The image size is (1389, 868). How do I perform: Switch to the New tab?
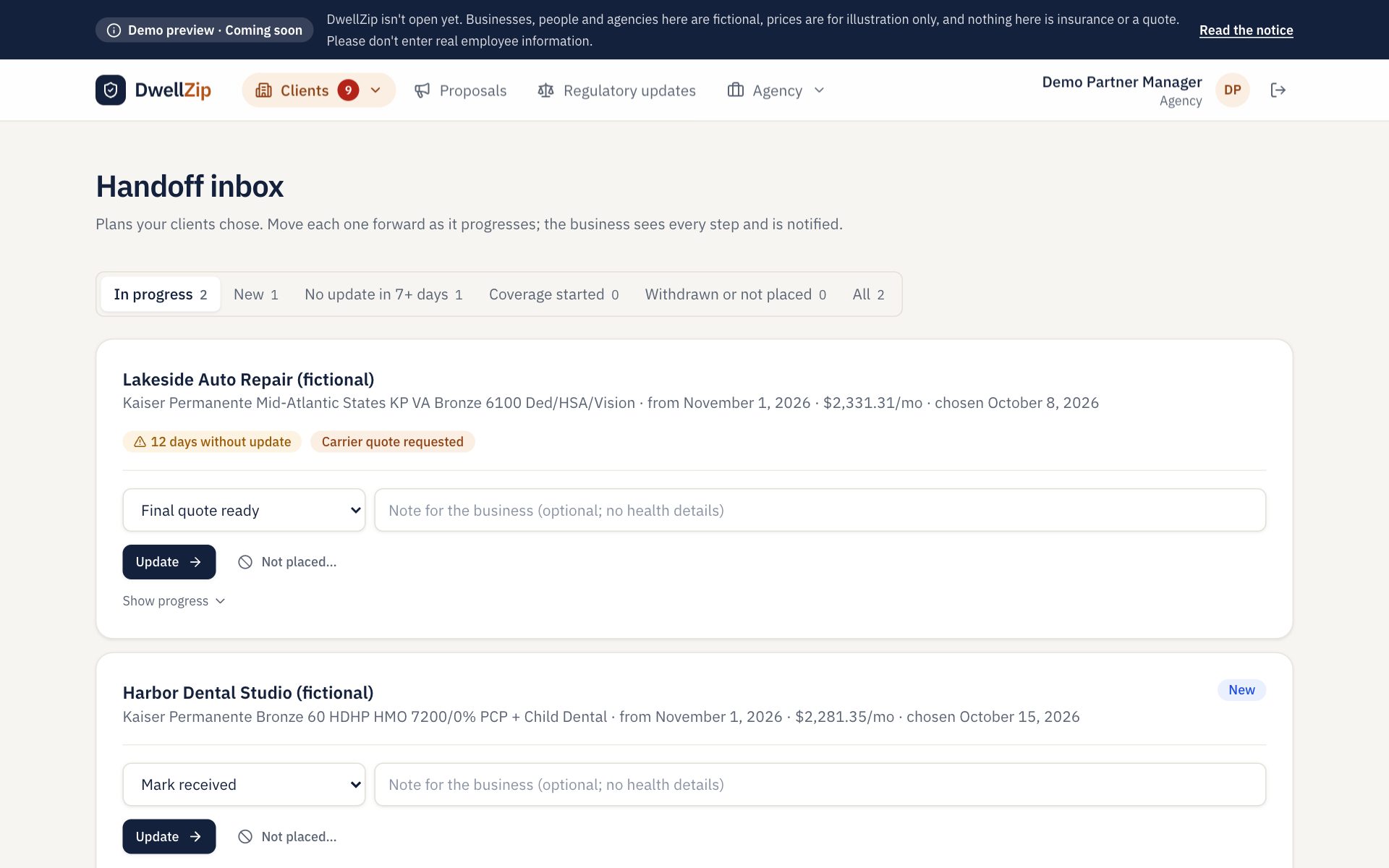(255, 294)
